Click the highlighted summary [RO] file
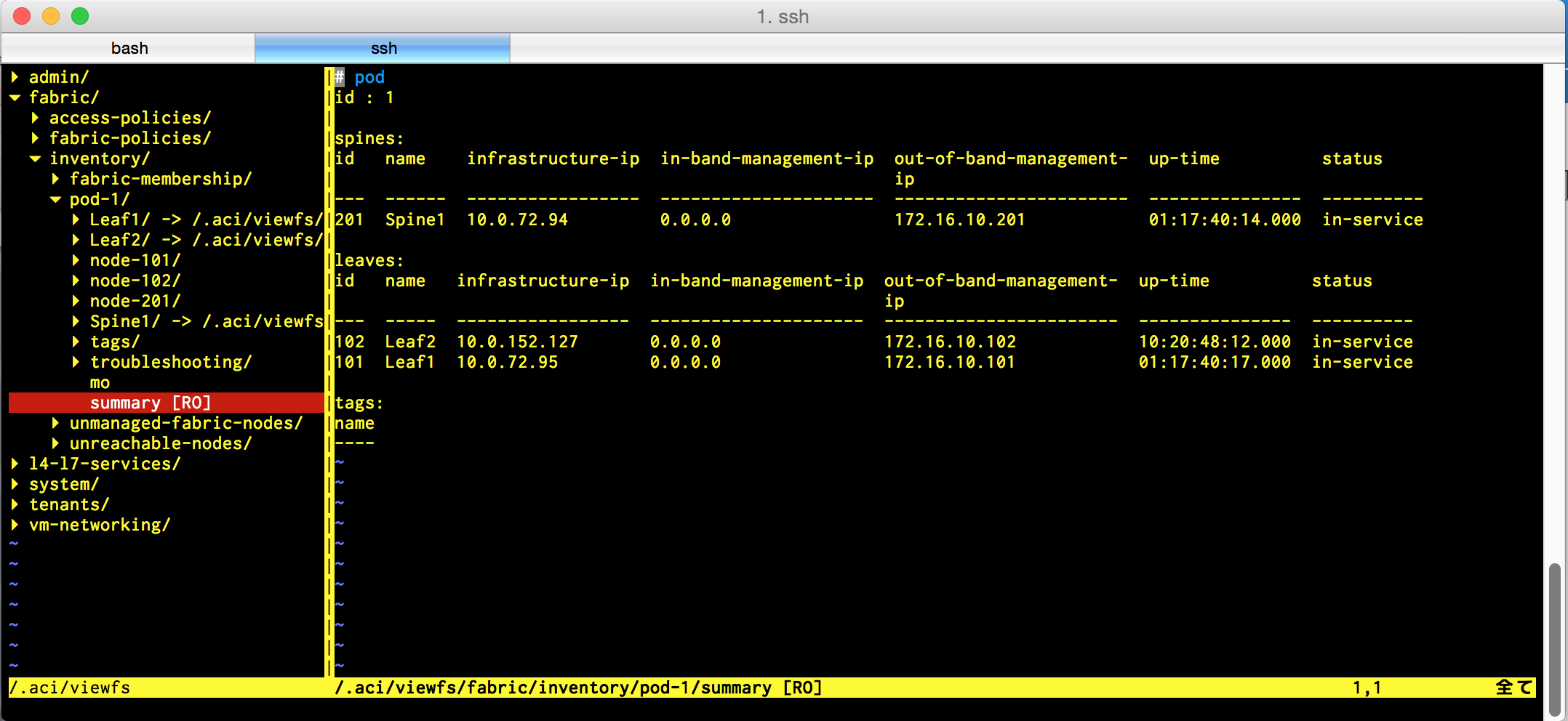Screen dimensions: 1568x721 click(x=150, y=403)
